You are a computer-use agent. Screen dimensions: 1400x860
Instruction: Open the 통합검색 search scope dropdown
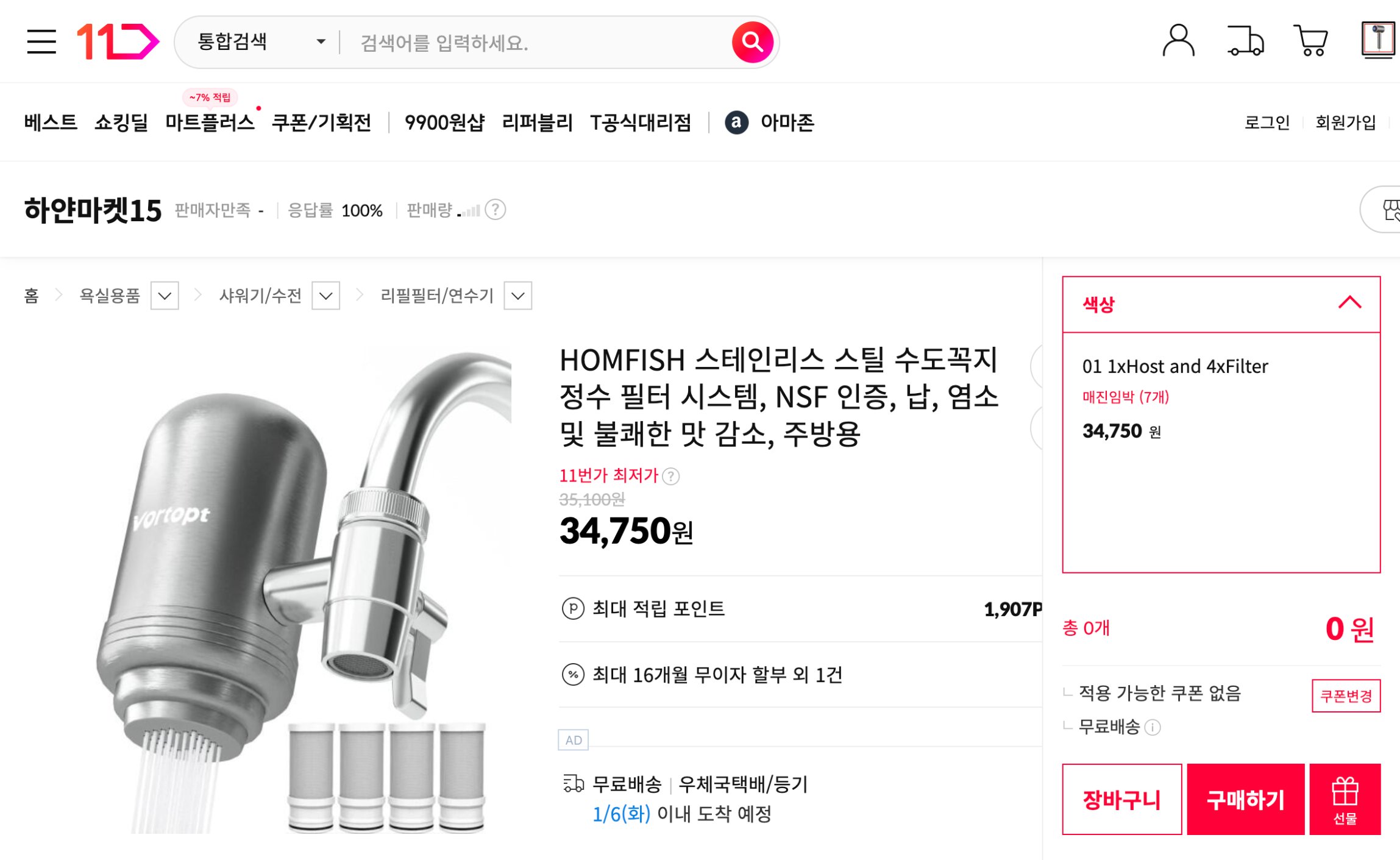coord(256,41)
